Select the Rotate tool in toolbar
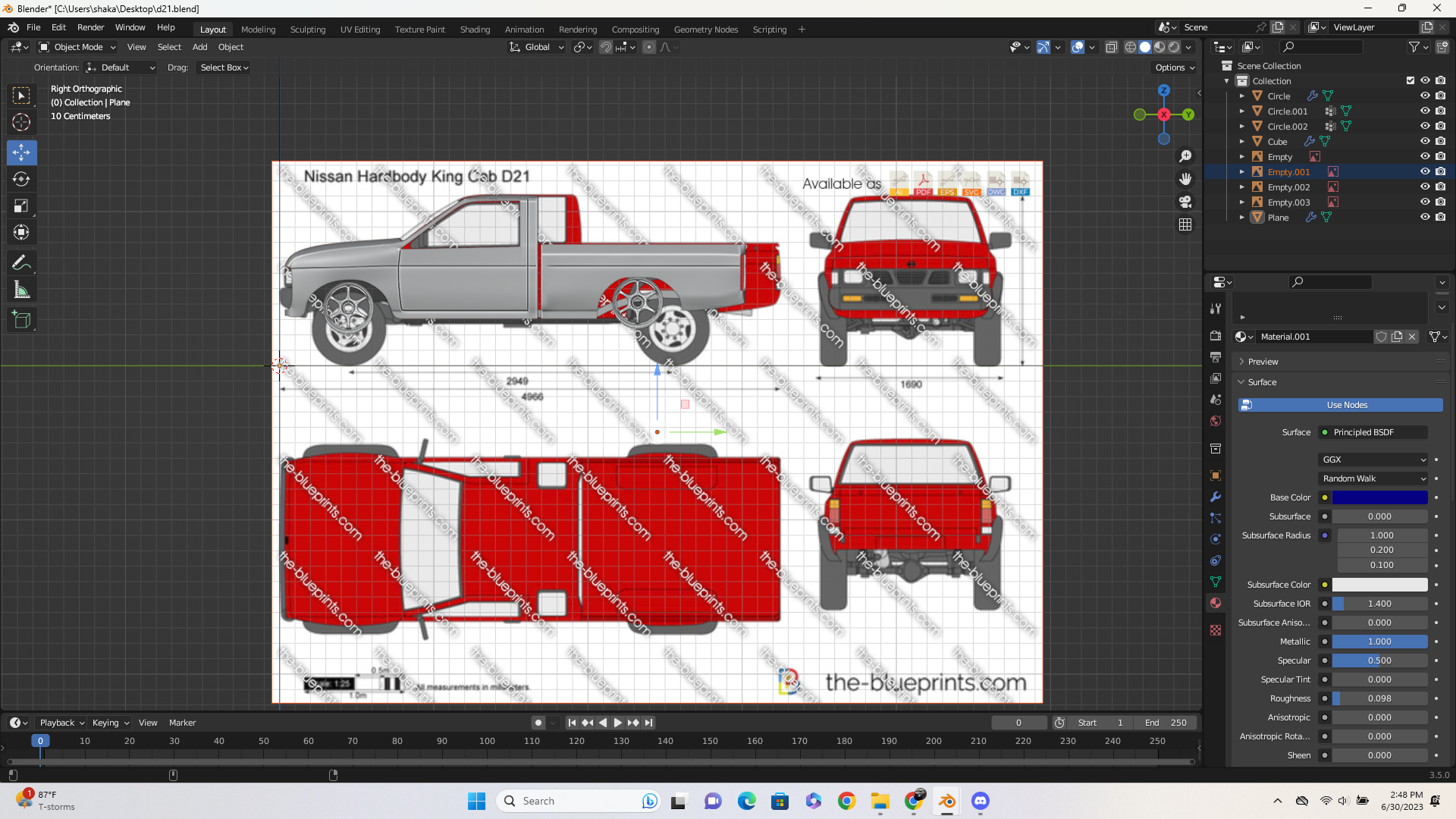Image resolution: width=1456 pixels, height=819 pixels. tap(21, 179)
